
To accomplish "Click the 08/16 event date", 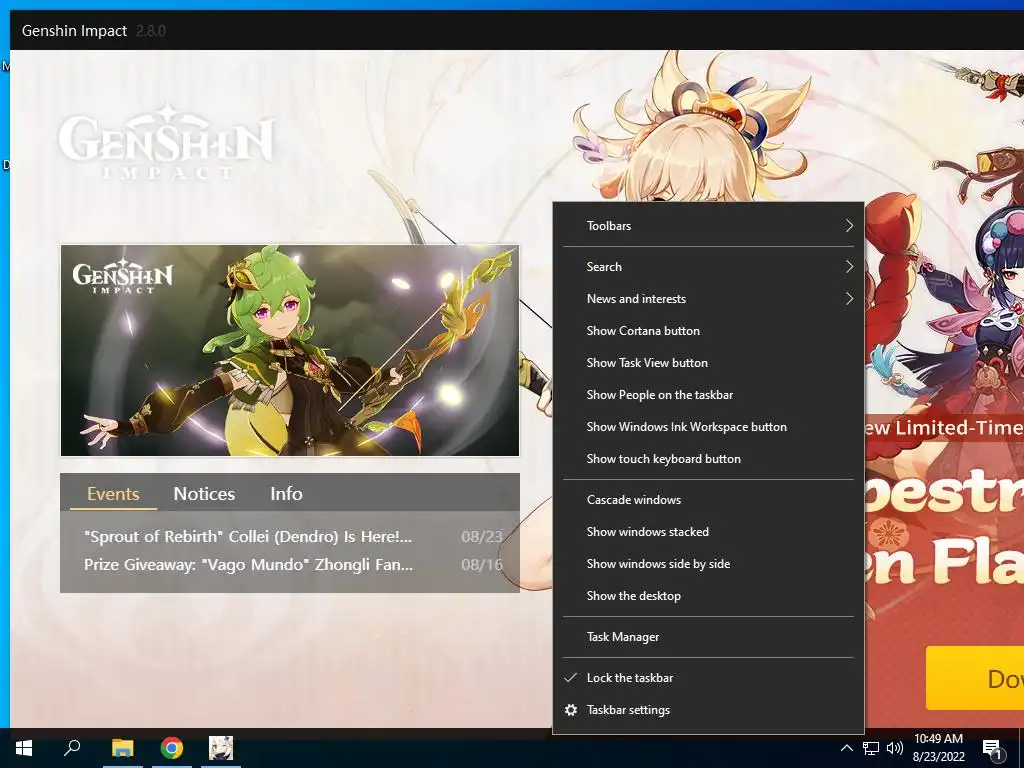I will tap(482, 564).
